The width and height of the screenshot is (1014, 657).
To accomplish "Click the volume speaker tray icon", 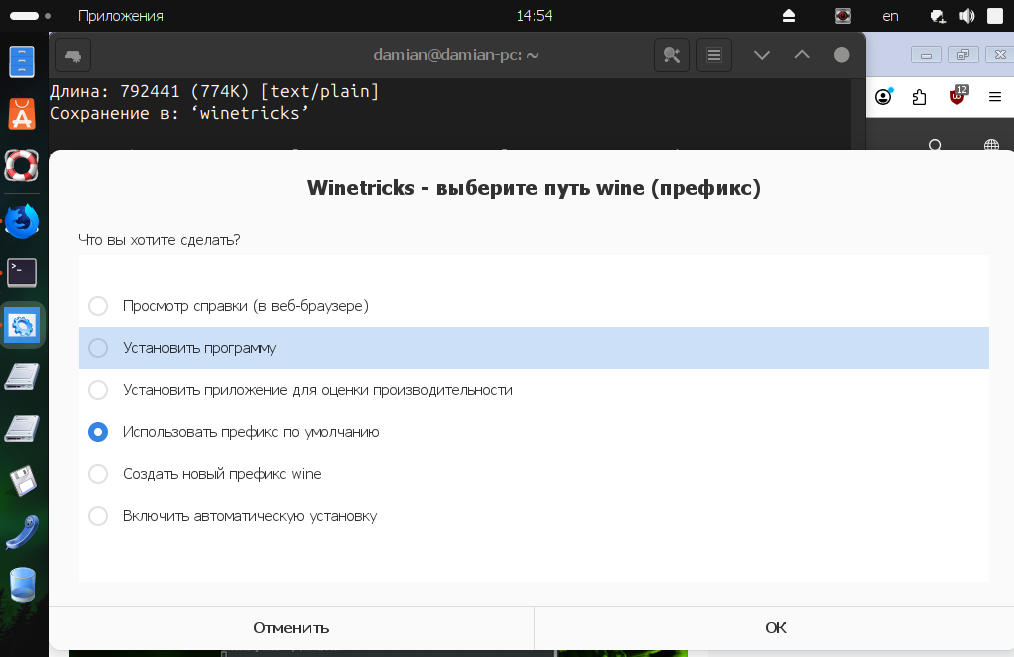I will tap(967, 16).
